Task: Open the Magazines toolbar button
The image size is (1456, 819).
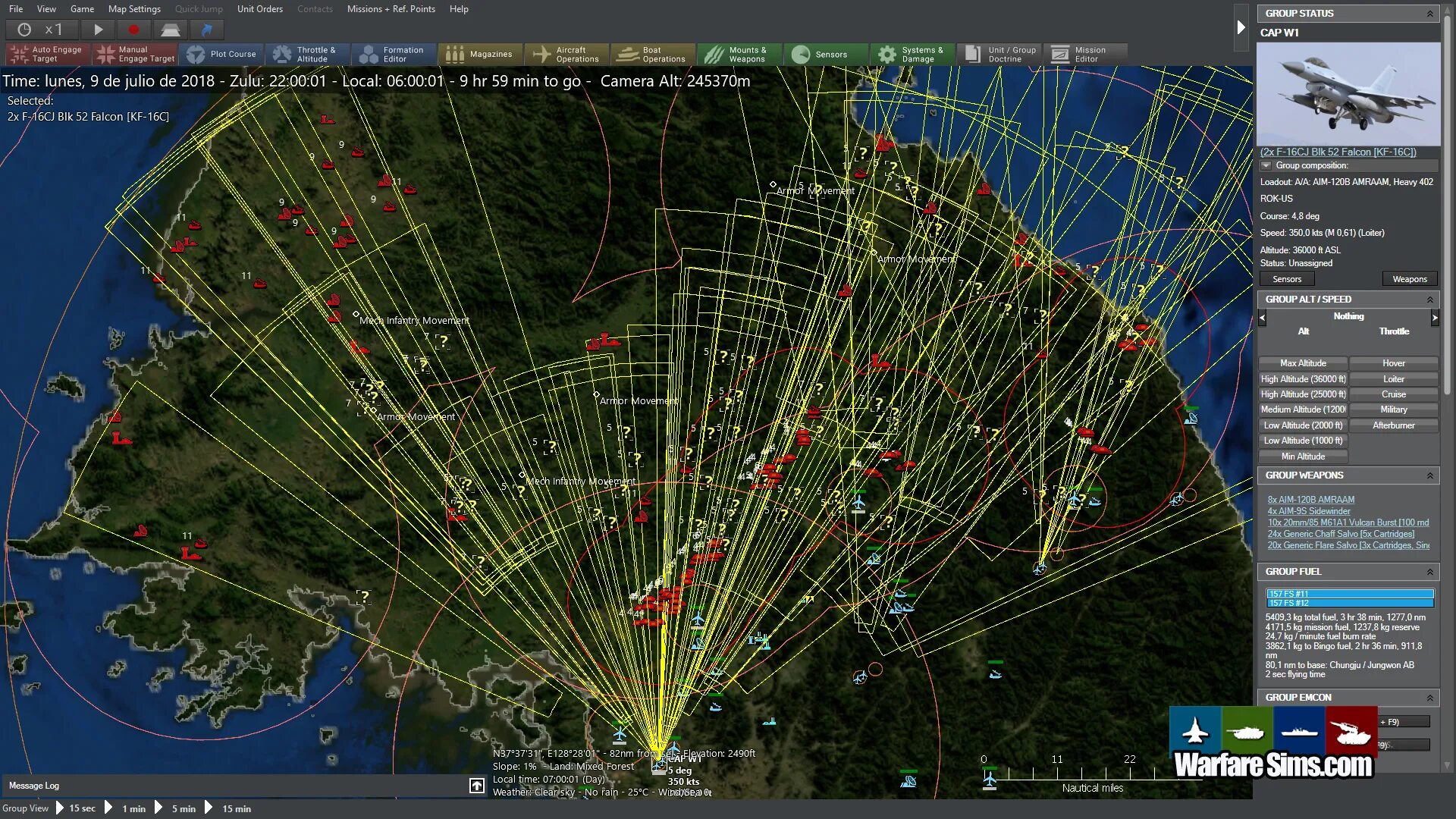Action: click(x=480, y=54)
